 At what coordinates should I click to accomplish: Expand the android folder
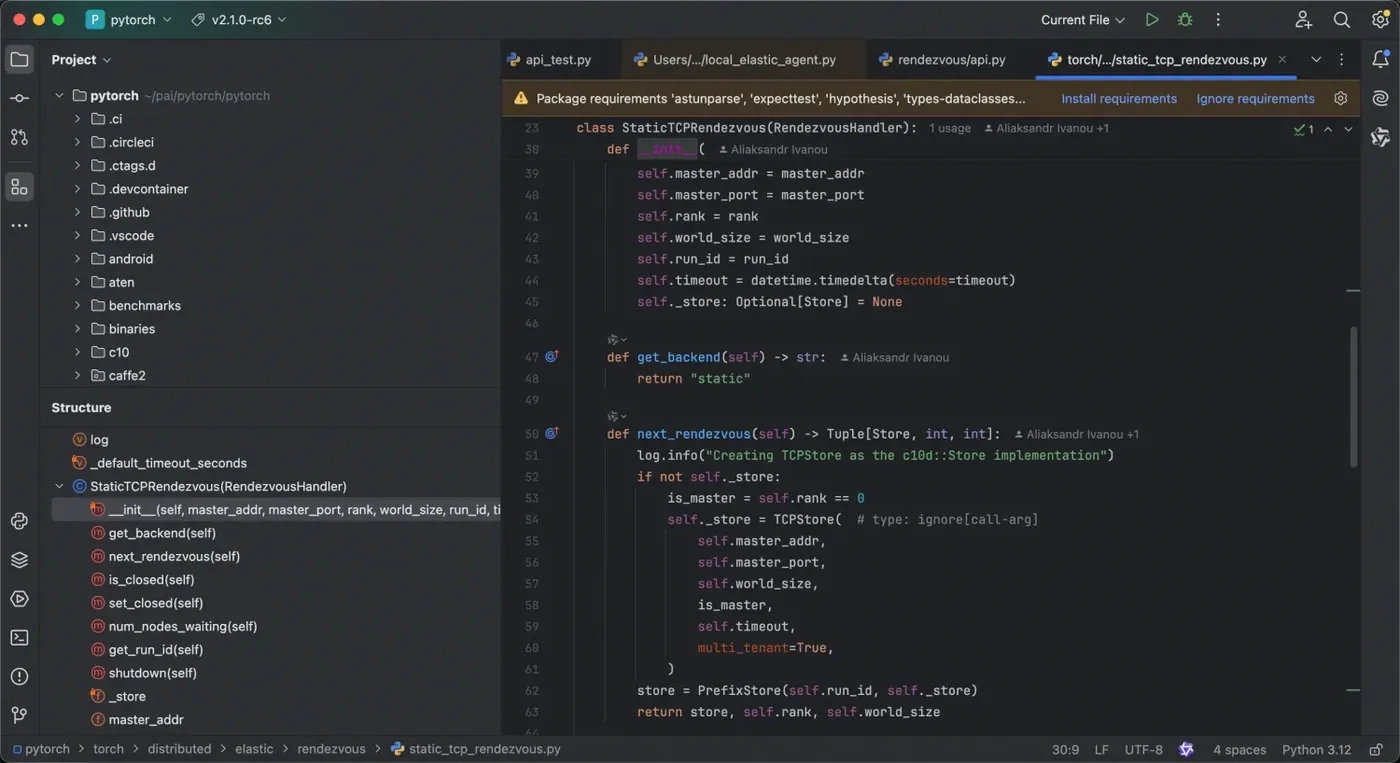(x=77, y=259)
